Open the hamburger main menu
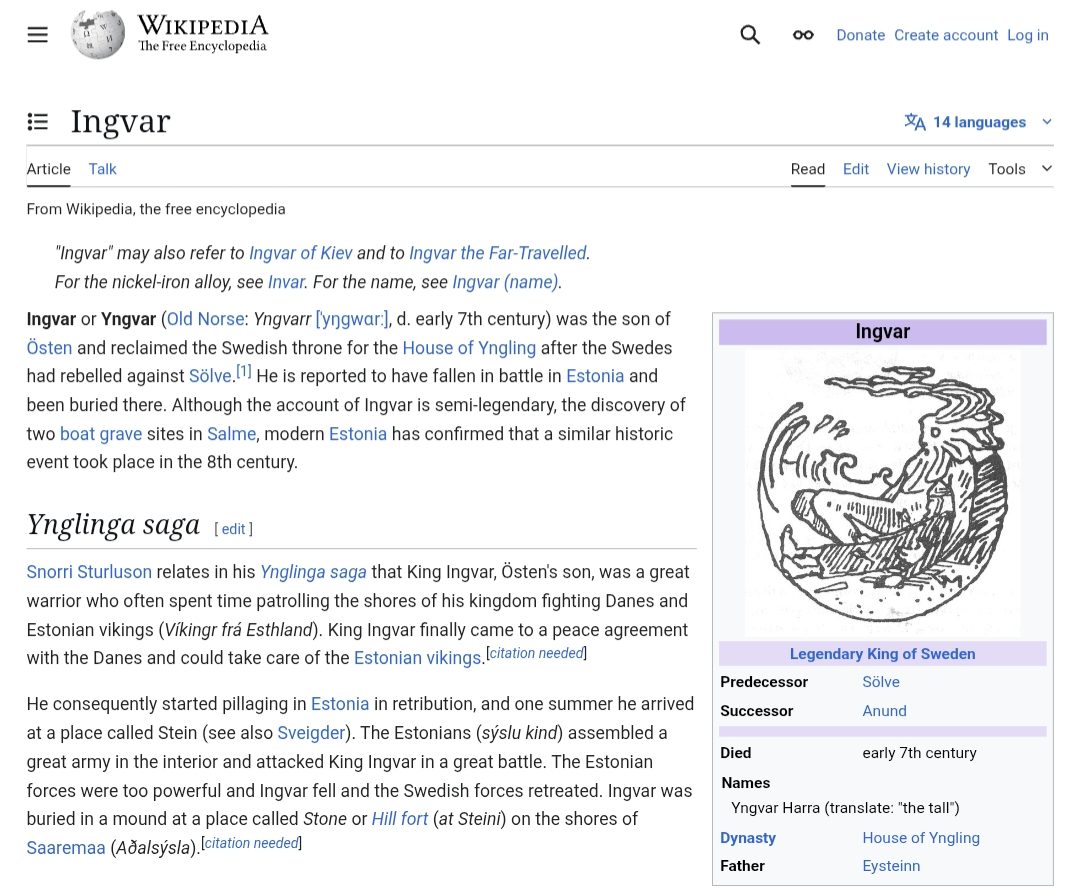The height and width of the screenshot is (890, 1080). [x=38, y=34]
